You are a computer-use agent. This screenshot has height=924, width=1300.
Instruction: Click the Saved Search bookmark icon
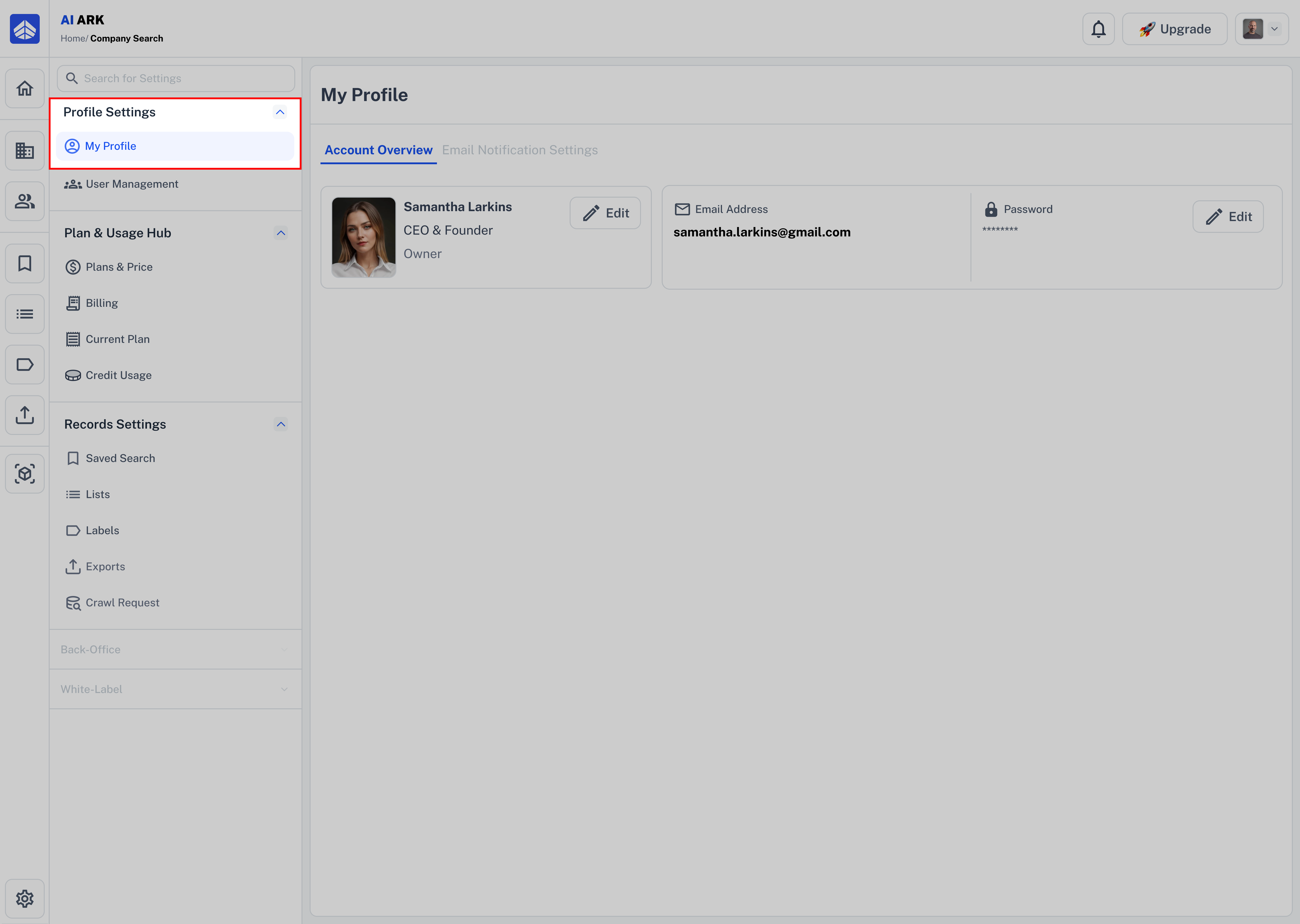73,459
